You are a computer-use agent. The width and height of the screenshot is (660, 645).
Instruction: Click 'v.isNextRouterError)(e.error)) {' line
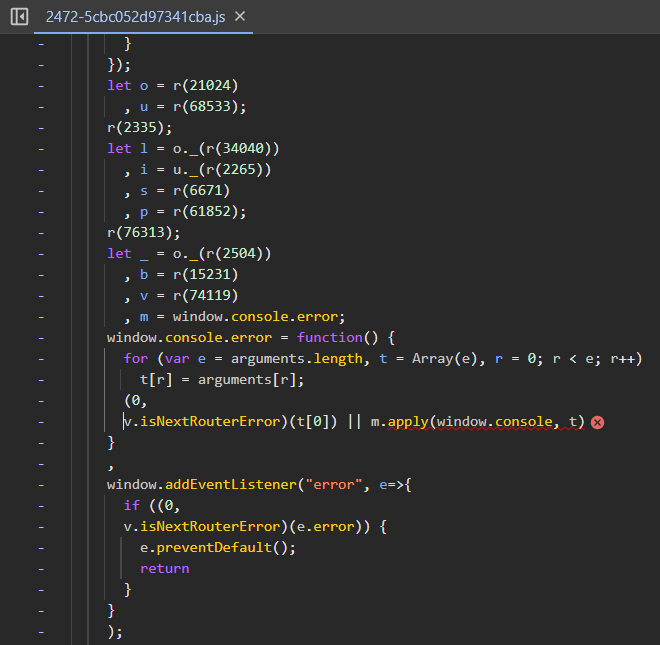tap(255, 527)
